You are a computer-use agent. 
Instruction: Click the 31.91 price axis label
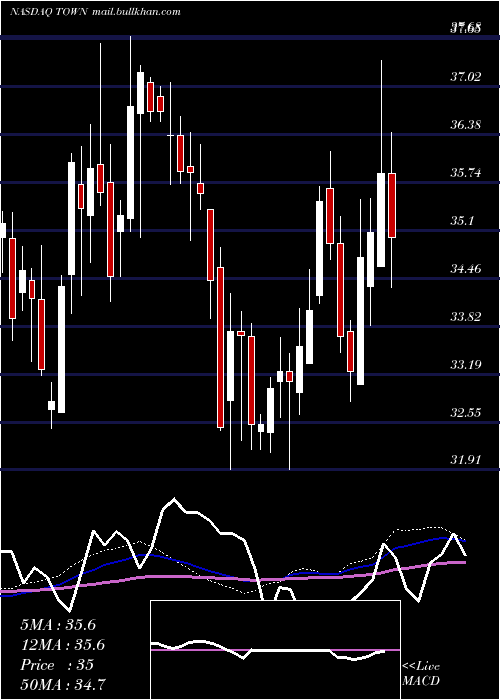point(466,460)
